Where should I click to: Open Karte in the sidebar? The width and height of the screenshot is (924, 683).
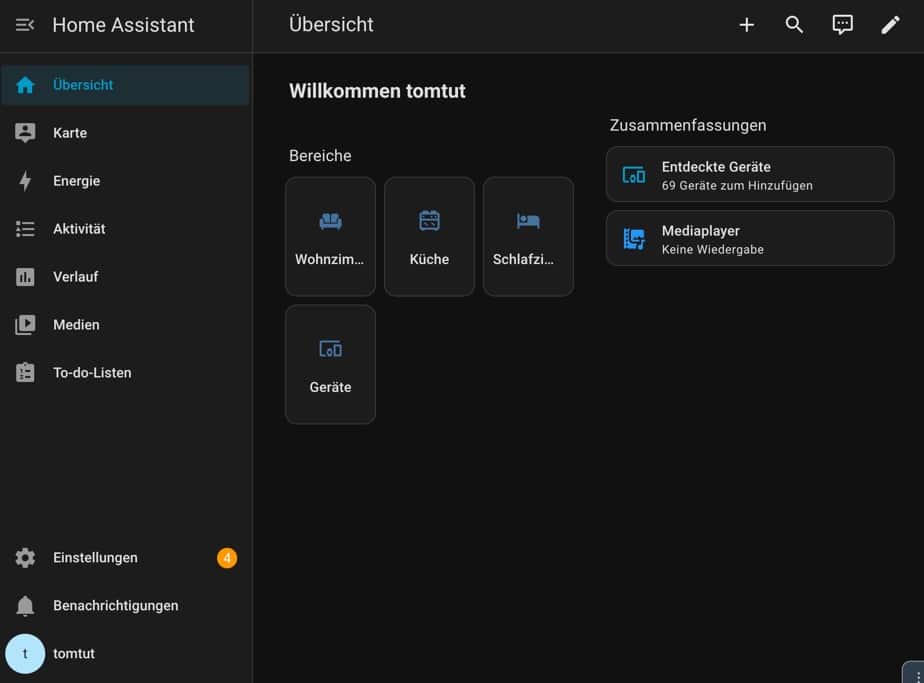70,133
